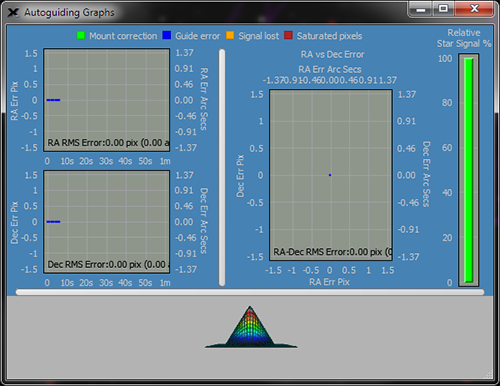The image size is (500, 386).
Task: Close the Autoguiding Graphs window
Action: (474, 9)
